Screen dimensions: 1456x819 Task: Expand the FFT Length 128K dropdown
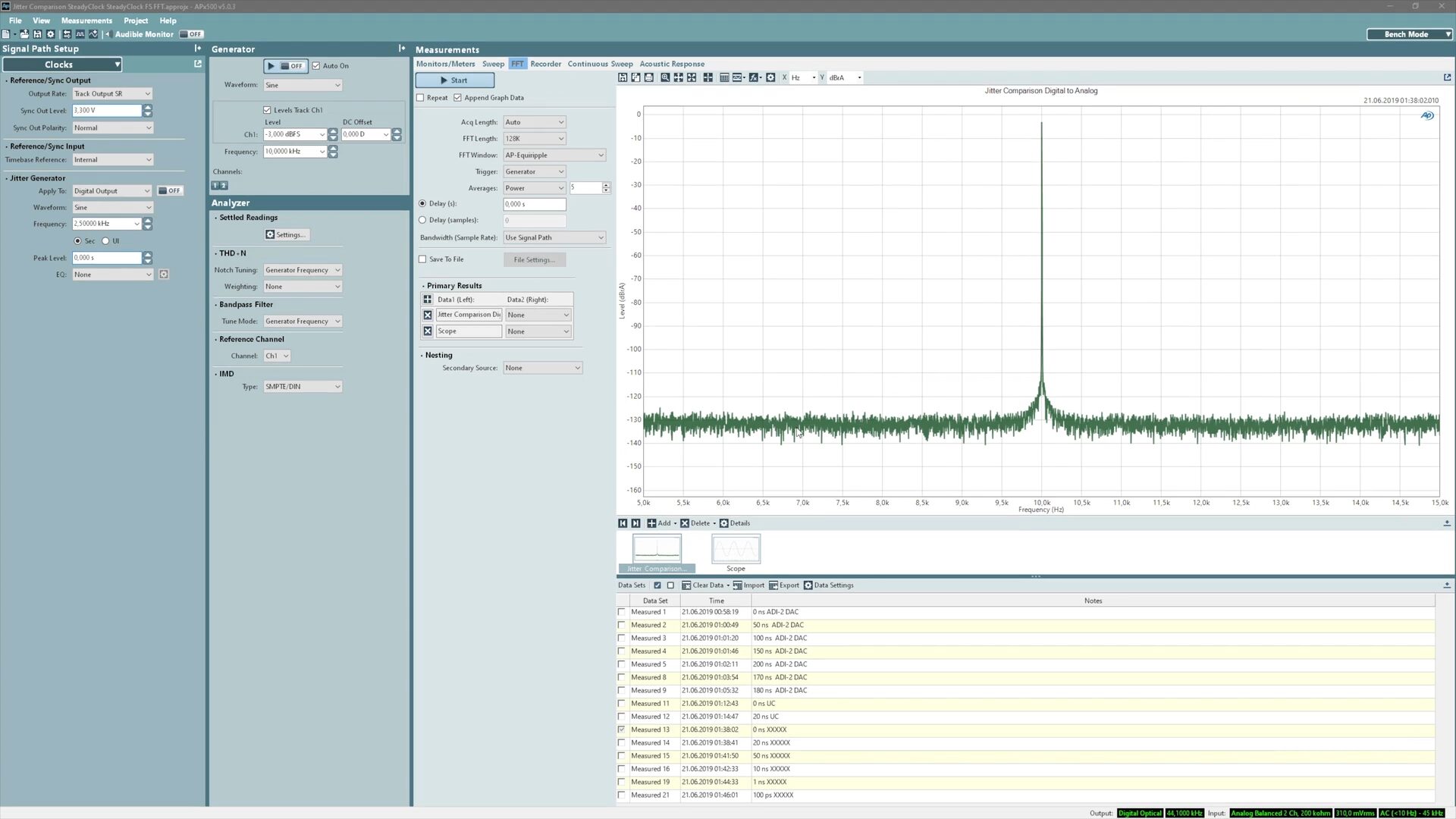click(535, 139)
